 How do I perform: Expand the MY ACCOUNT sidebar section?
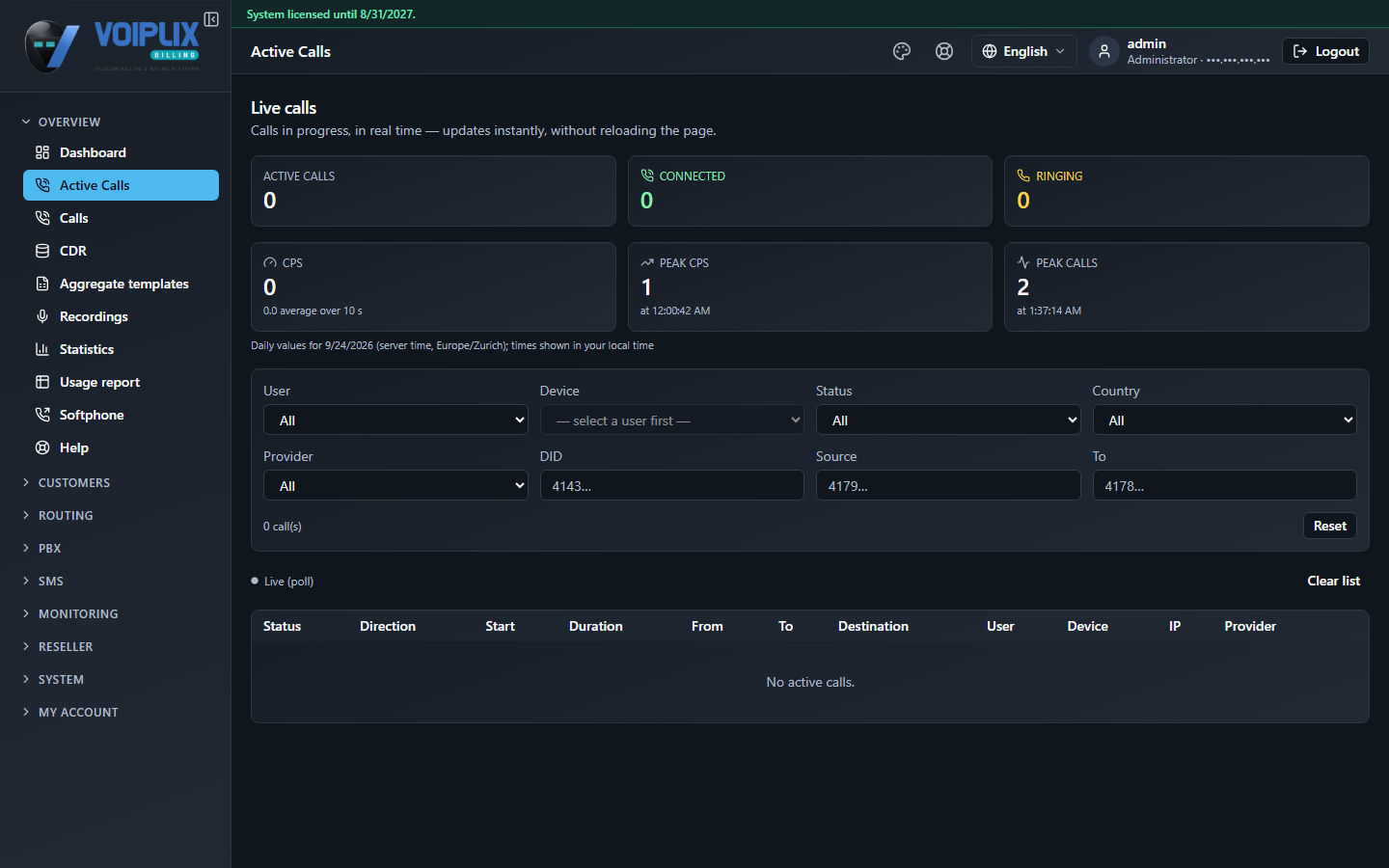click(x=78, y=712)
